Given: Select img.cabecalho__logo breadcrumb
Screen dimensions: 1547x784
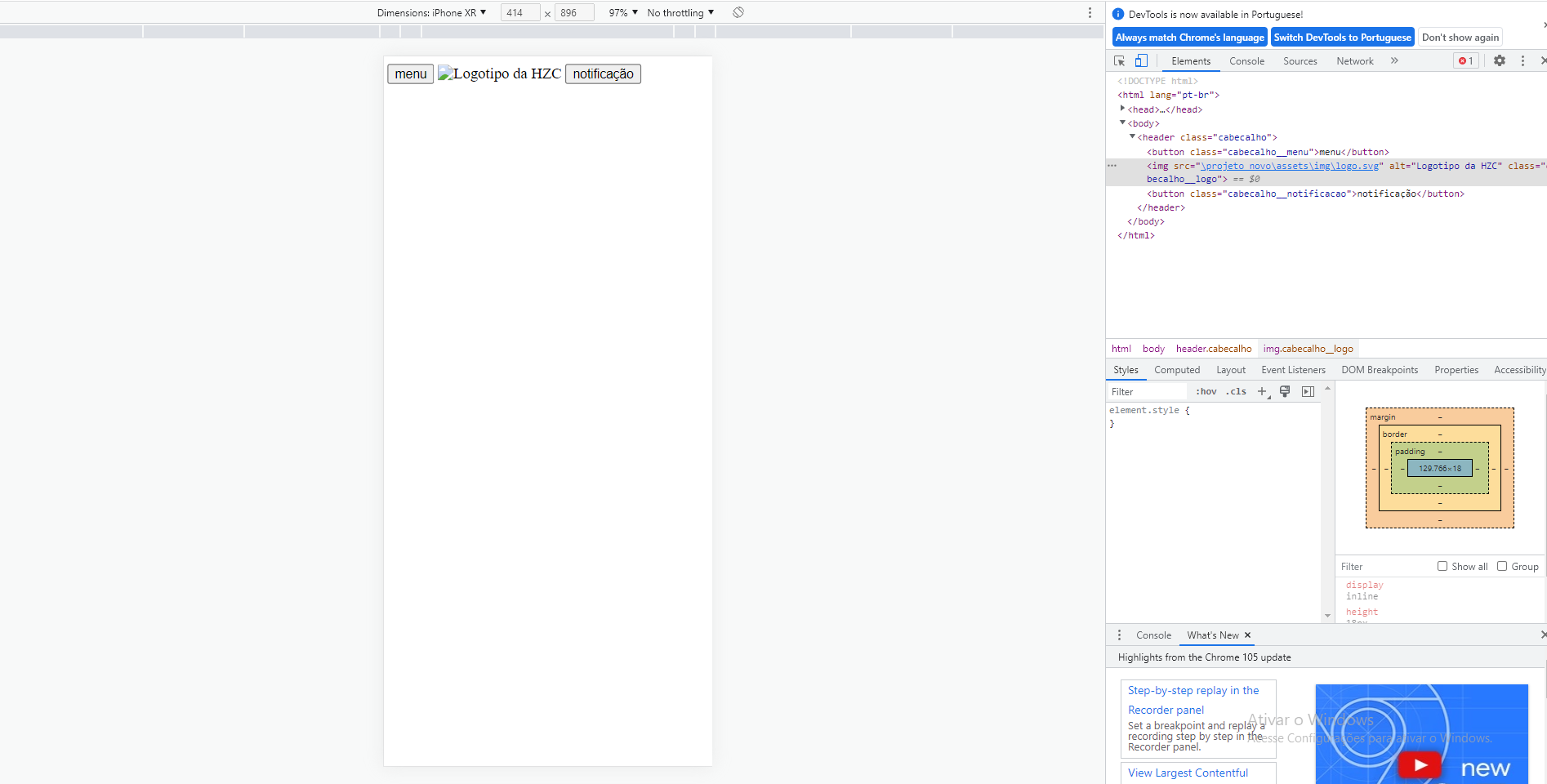Looking at the screenshot, I should pos(1308,349).
